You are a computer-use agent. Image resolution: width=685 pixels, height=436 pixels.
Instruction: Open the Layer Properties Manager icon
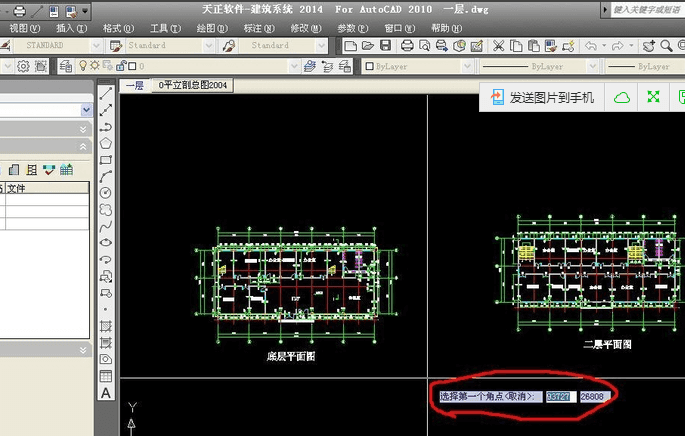pos(66,66)
